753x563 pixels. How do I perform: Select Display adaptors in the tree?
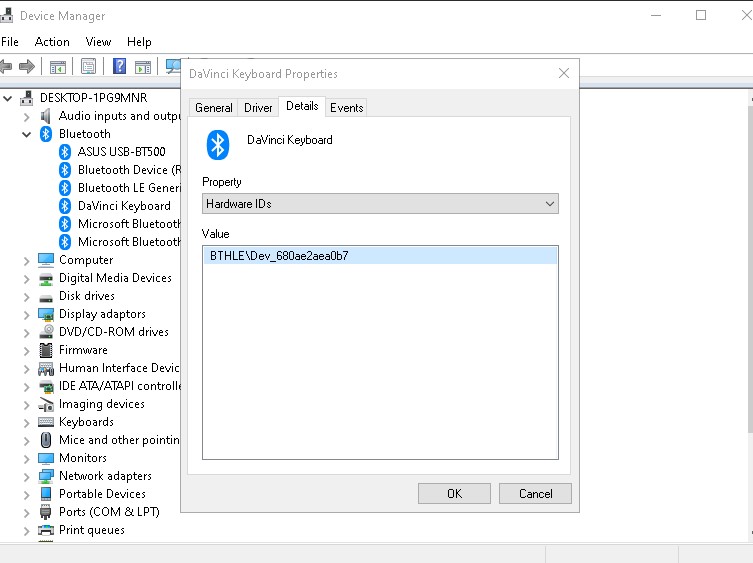[102, 314]
